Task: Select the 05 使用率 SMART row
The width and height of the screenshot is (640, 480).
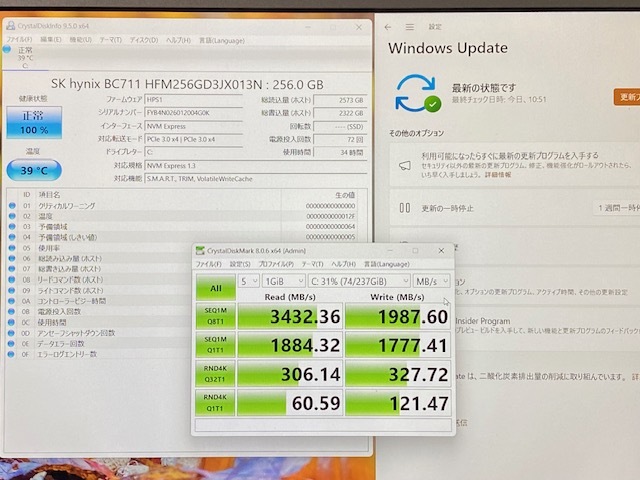Action: click(100, 248)
